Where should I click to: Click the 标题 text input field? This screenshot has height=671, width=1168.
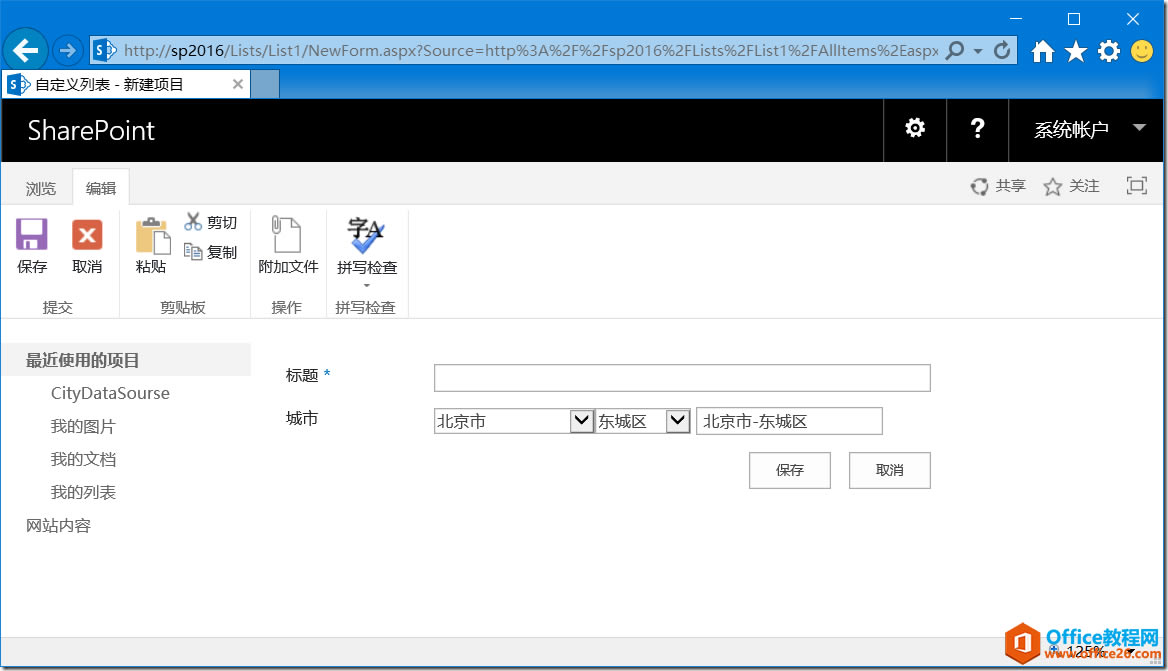tap(681, 377)
